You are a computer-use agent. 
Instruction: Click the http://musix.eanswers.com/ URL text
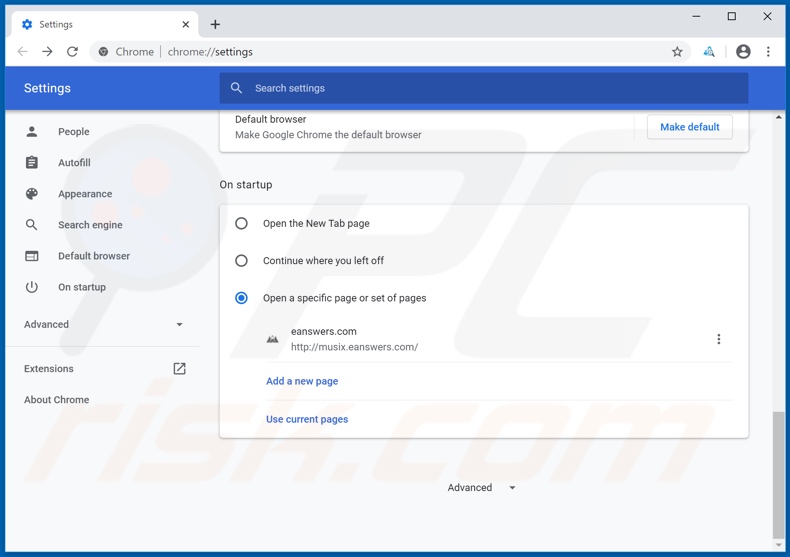pyautogui.click(x=354, y=347)
